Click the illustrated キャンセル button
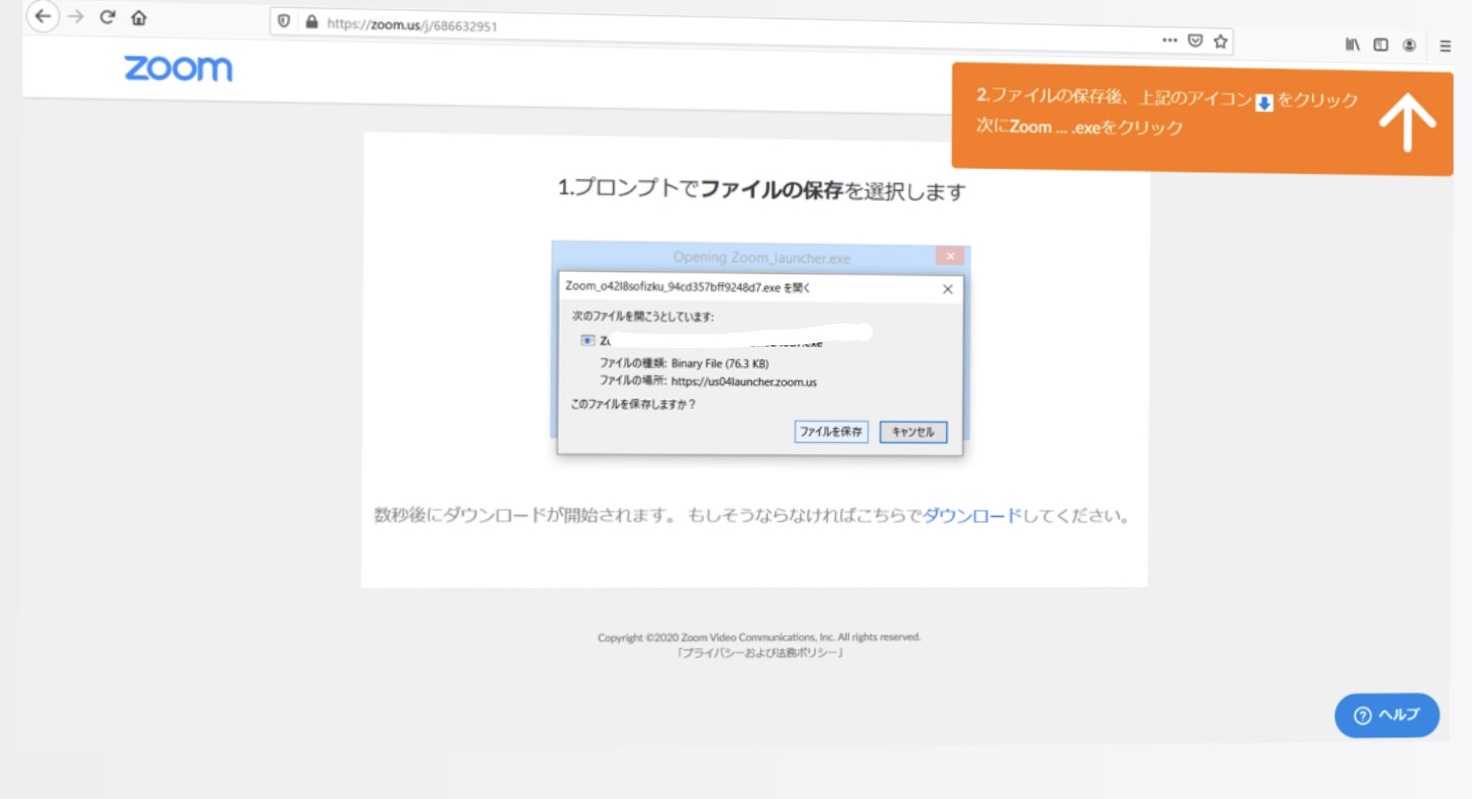This screenshot has width=1472, height=799. pos(913,432)
